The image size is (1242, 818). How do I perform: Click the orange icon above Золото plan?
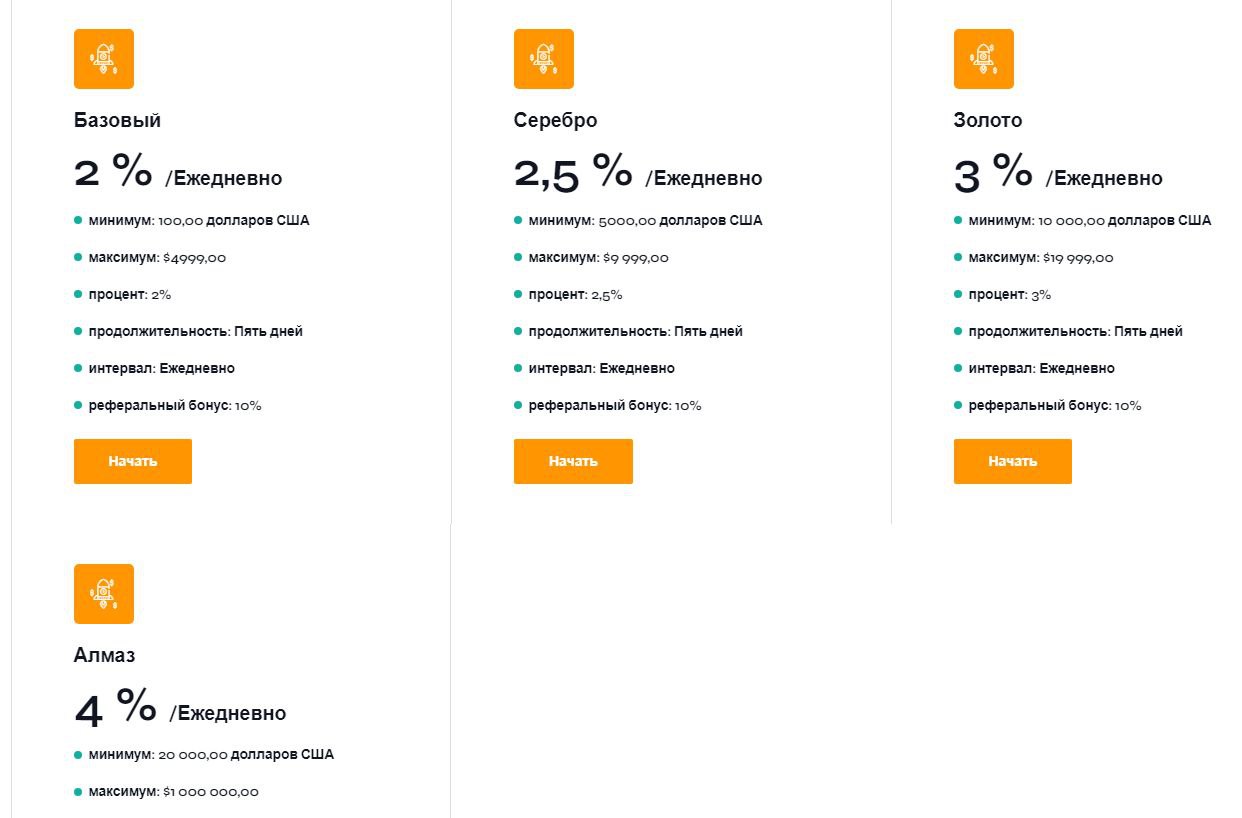tap(984, 59)
